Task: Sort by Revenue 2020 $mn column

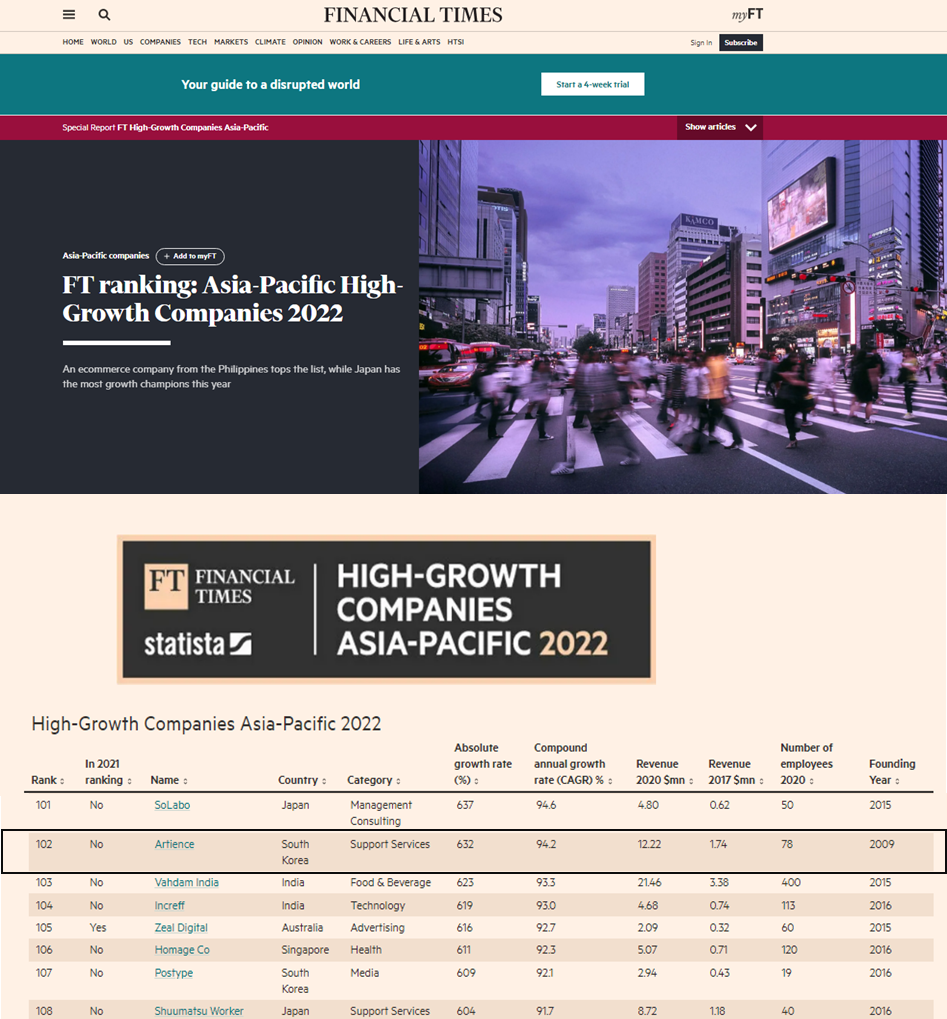Action: click(x=665, y=772)
